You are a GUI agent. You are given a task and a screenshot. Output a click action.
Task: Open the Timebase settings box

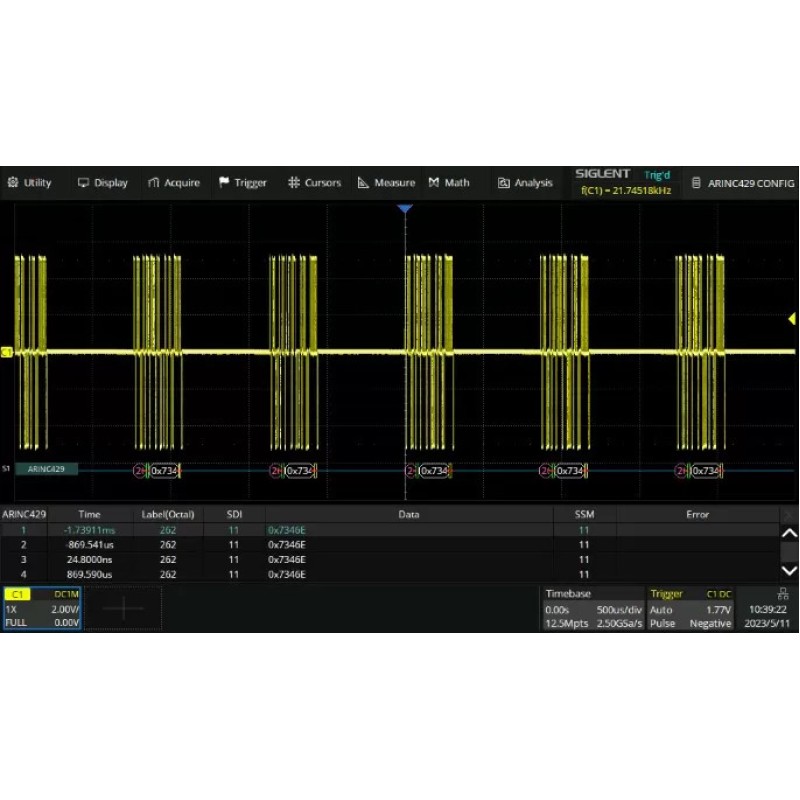pyautogui.click(x=592, y=608)
